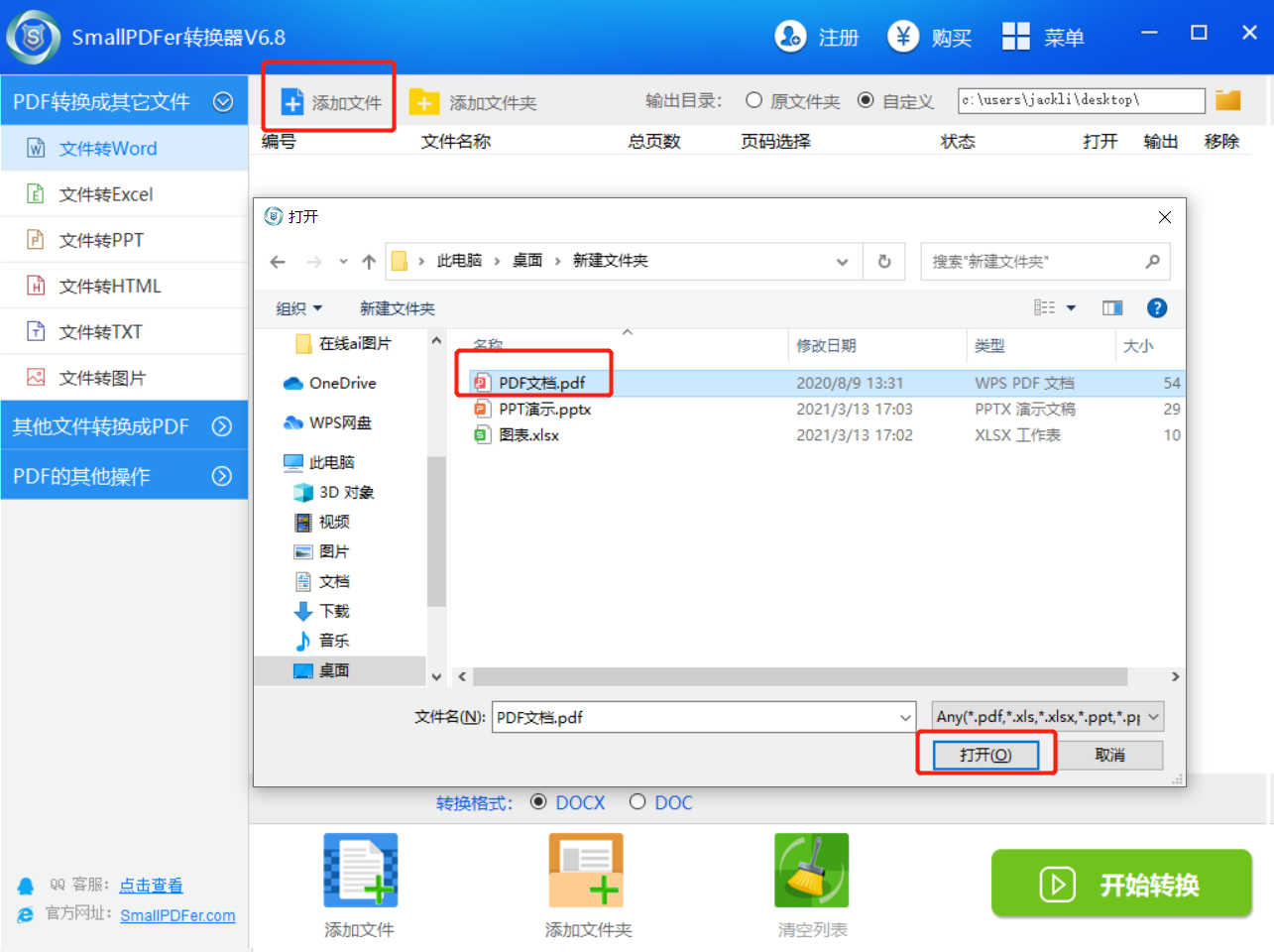Click the forward arrow in Open dialog
Image resolution: width=1274 pixels, height=952 pixels.
click(x=314, y=262)
